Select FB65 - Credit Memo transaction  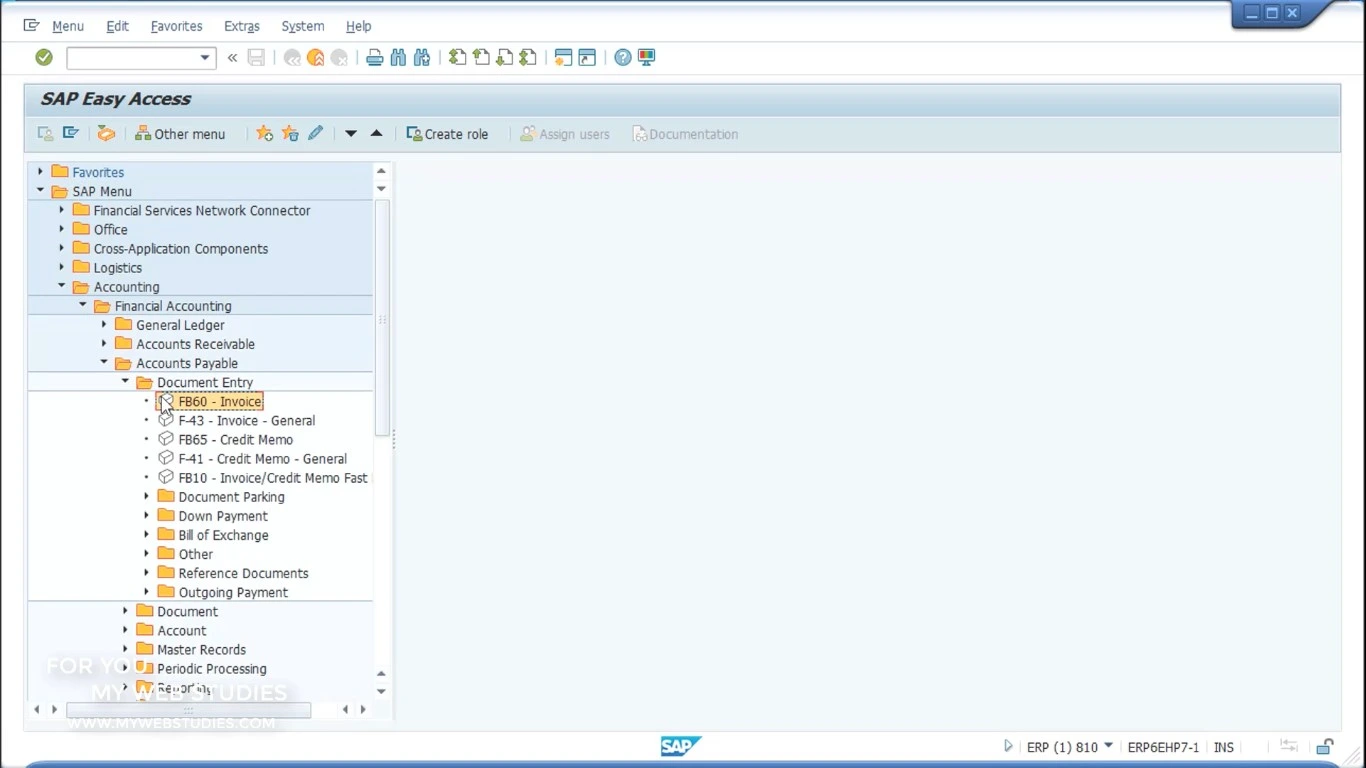click(236, 440)
